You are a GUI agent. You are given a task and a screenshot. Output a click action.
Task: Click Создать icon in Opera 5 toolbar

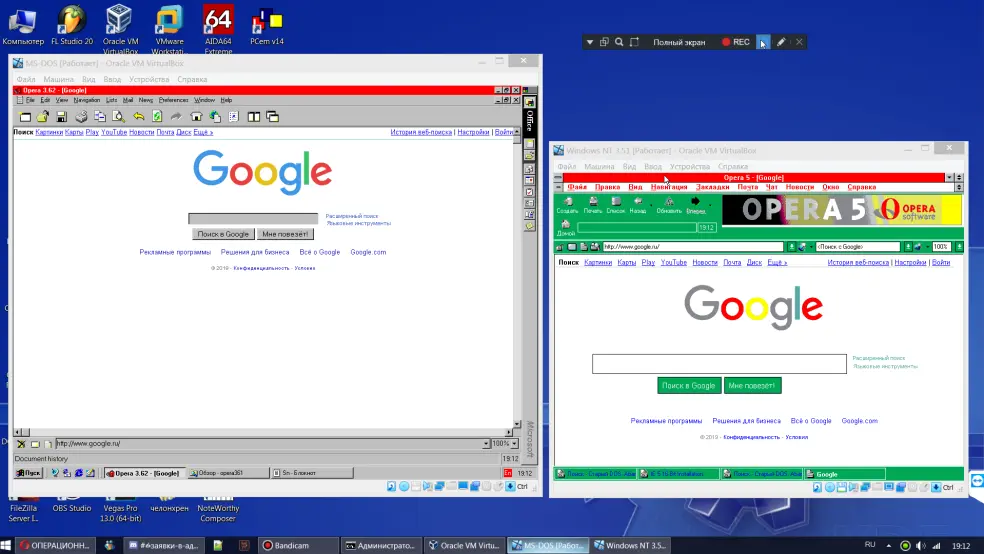click(567, 205)
